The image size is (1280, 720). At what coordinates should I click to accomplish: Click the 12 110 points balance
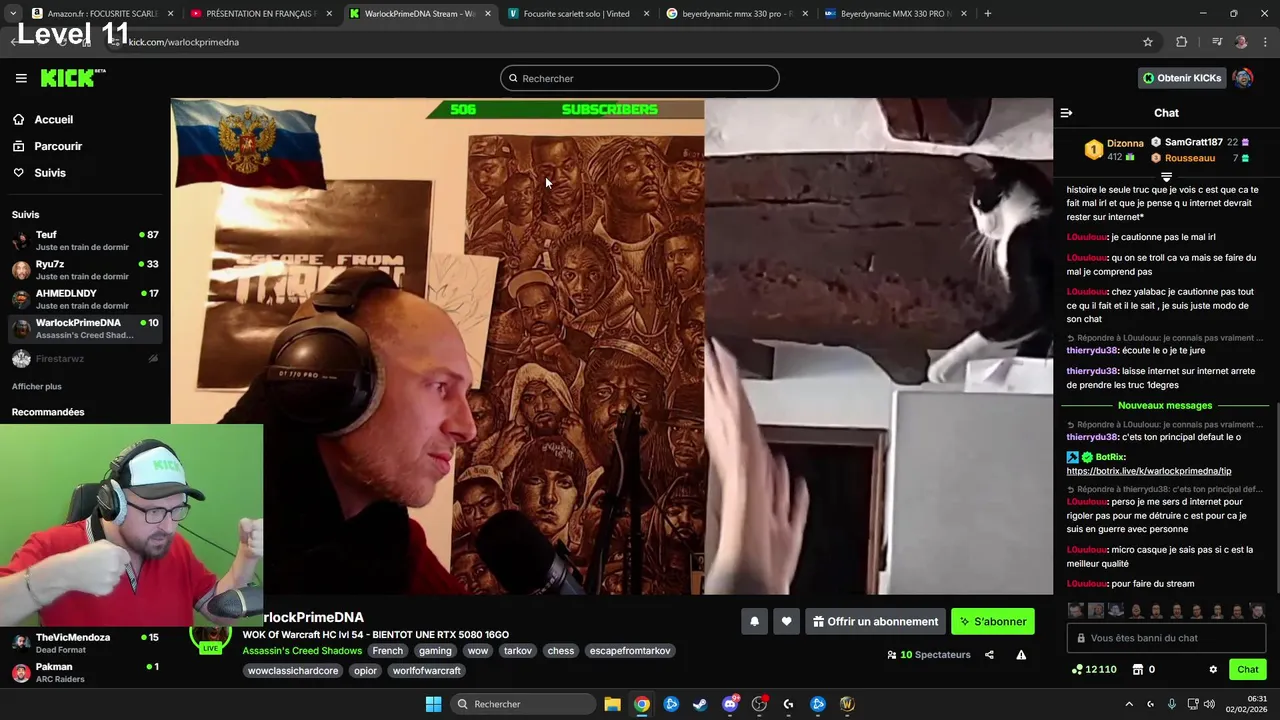click(x=1094, y=670)
